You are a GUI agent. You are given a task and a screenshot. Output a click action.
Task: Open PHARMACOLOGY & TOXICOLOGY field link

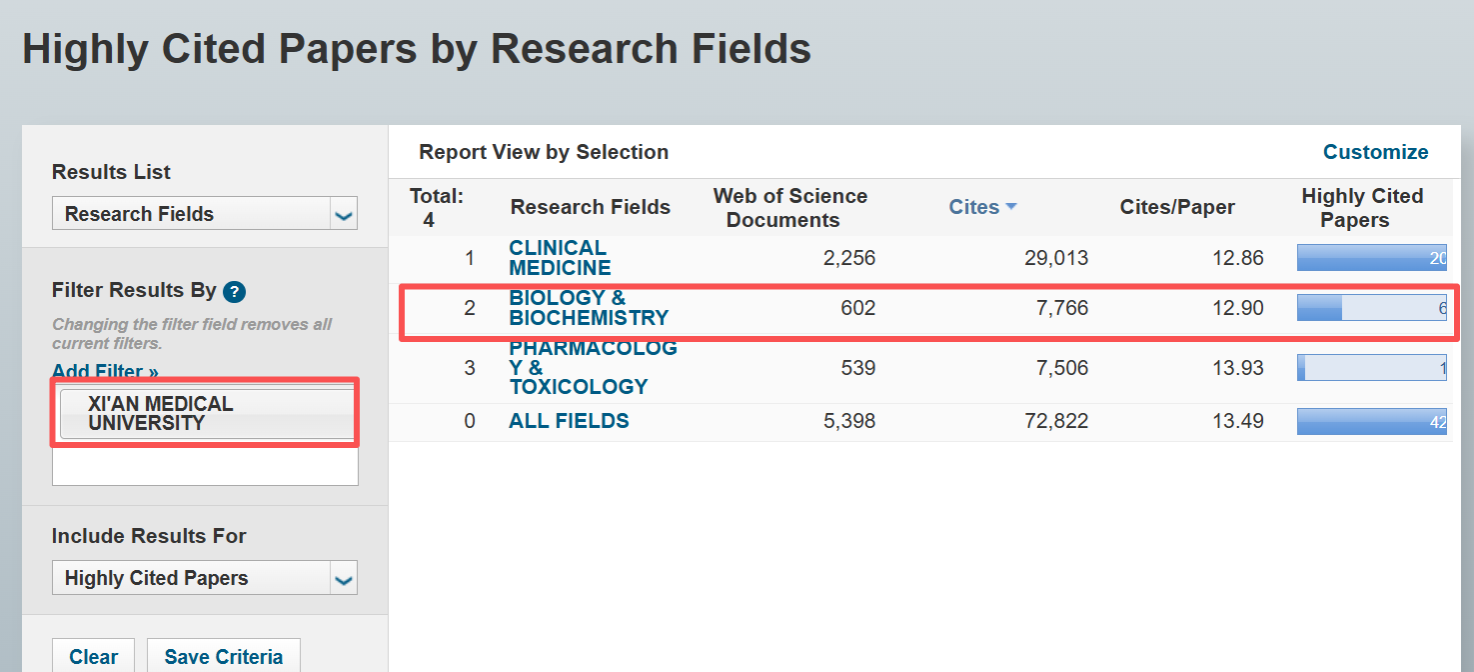click(x=592, y=367)
